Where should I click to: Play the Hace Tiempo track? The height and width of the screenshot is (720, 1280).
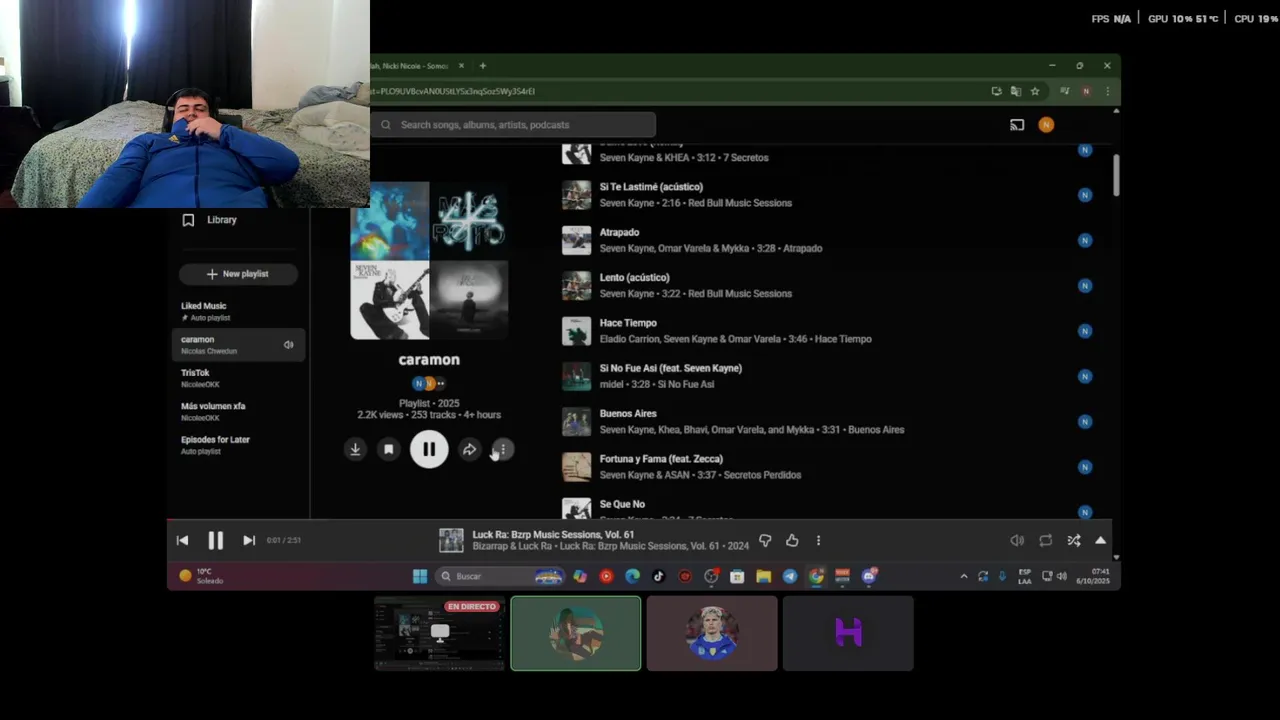coord(628,323)
